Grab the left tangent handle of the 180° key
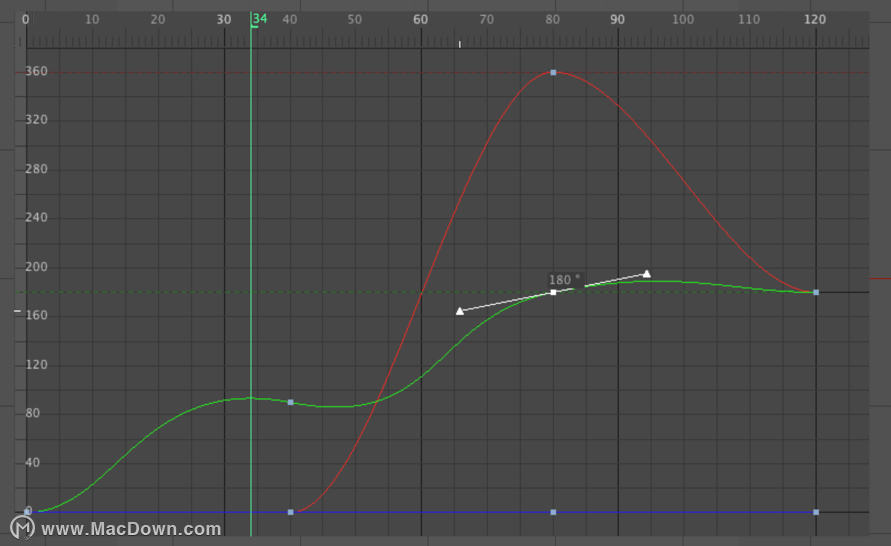This screenshot has width=891, height=546. tap(460, 311)
